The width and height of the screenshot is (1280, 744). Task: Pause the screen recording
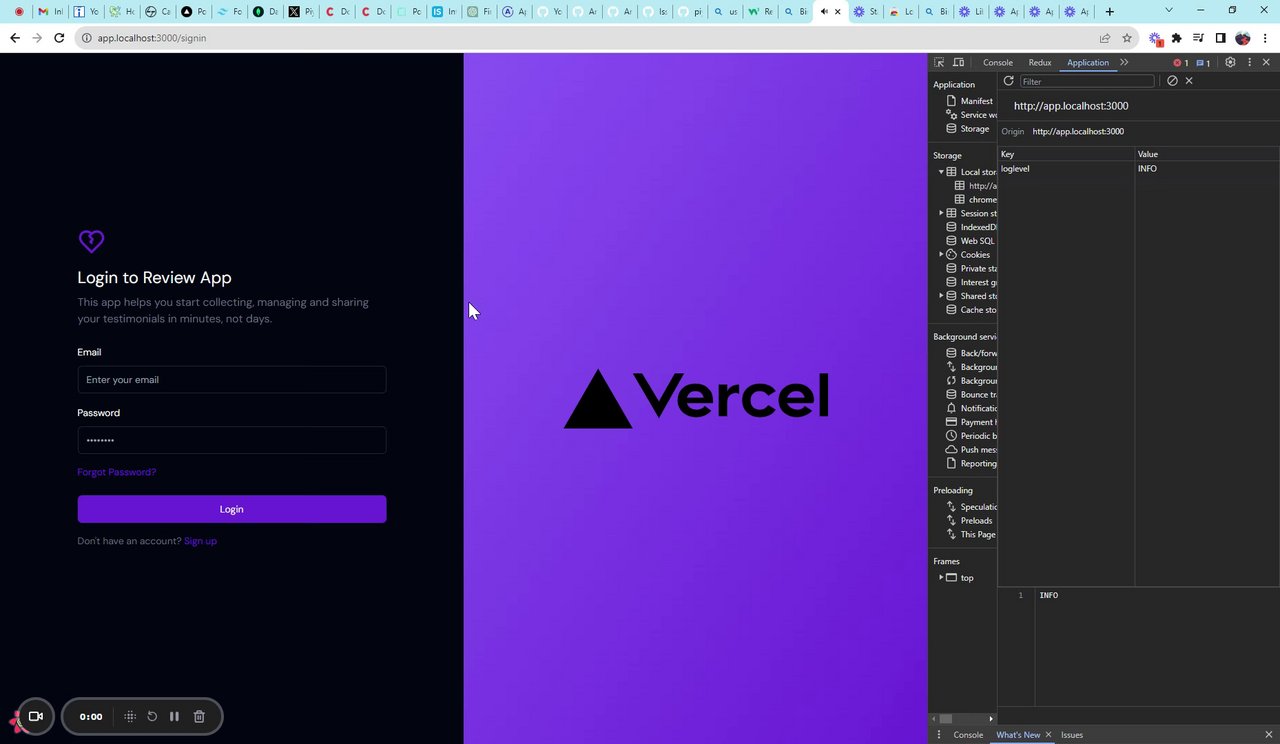click(174, 716)
